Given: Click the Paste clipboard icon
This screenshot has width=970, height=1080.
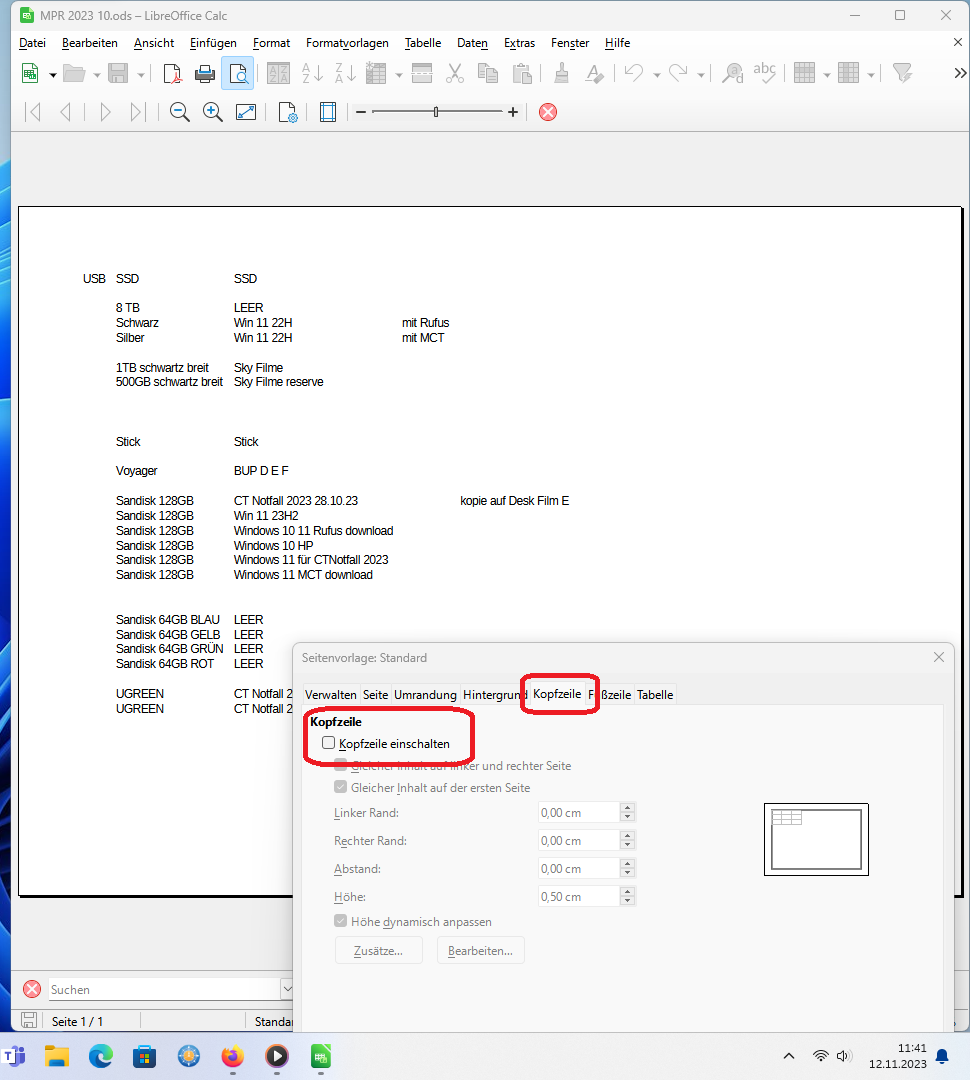Looking at the screenshot, I should click(522, 73).
